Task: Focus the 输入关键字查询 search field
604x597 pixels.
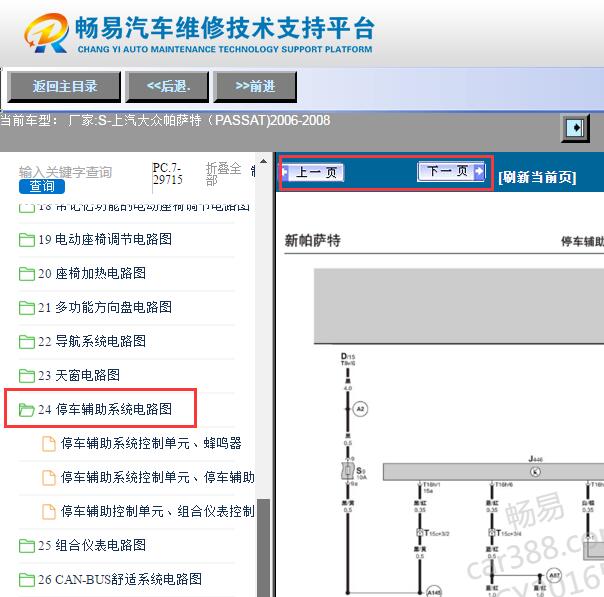Action: click(x=65, y=172)
